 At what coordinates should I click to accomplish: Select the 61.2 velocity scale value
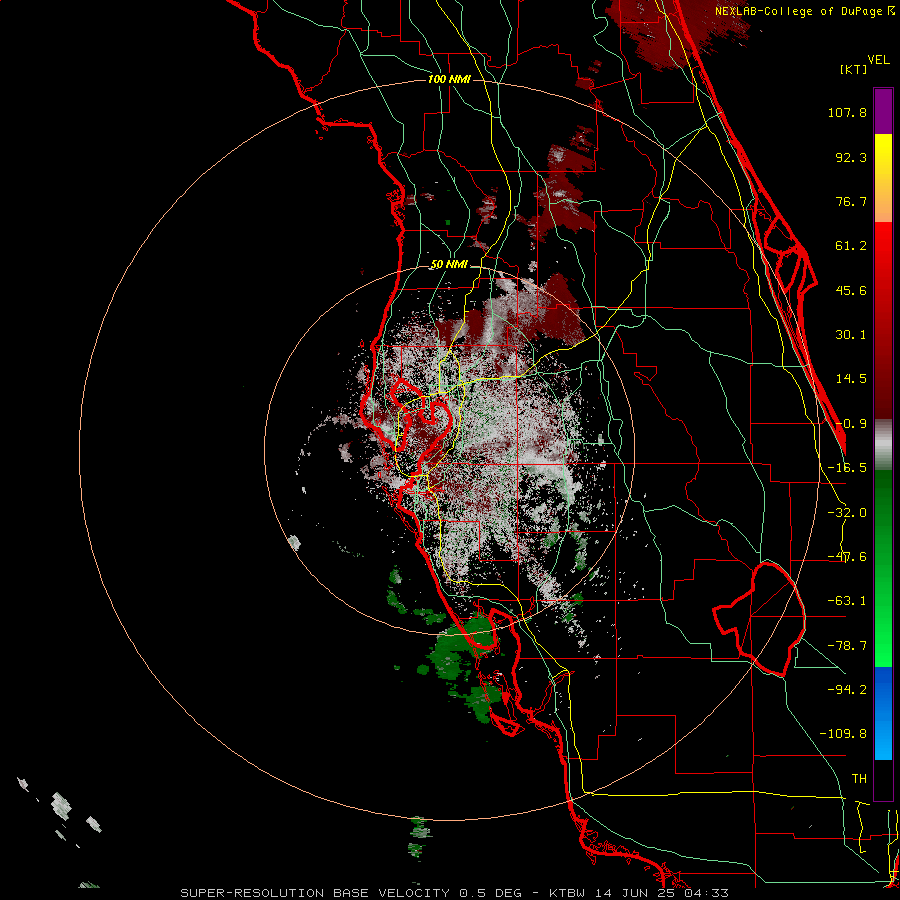(851, 246)
